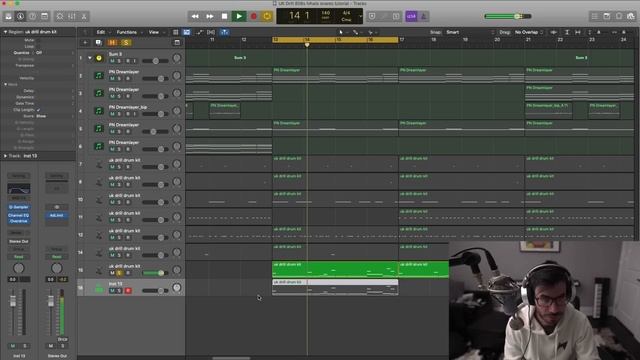Open the Channel EQ plugin slot
640x360 pixels.
18,215
